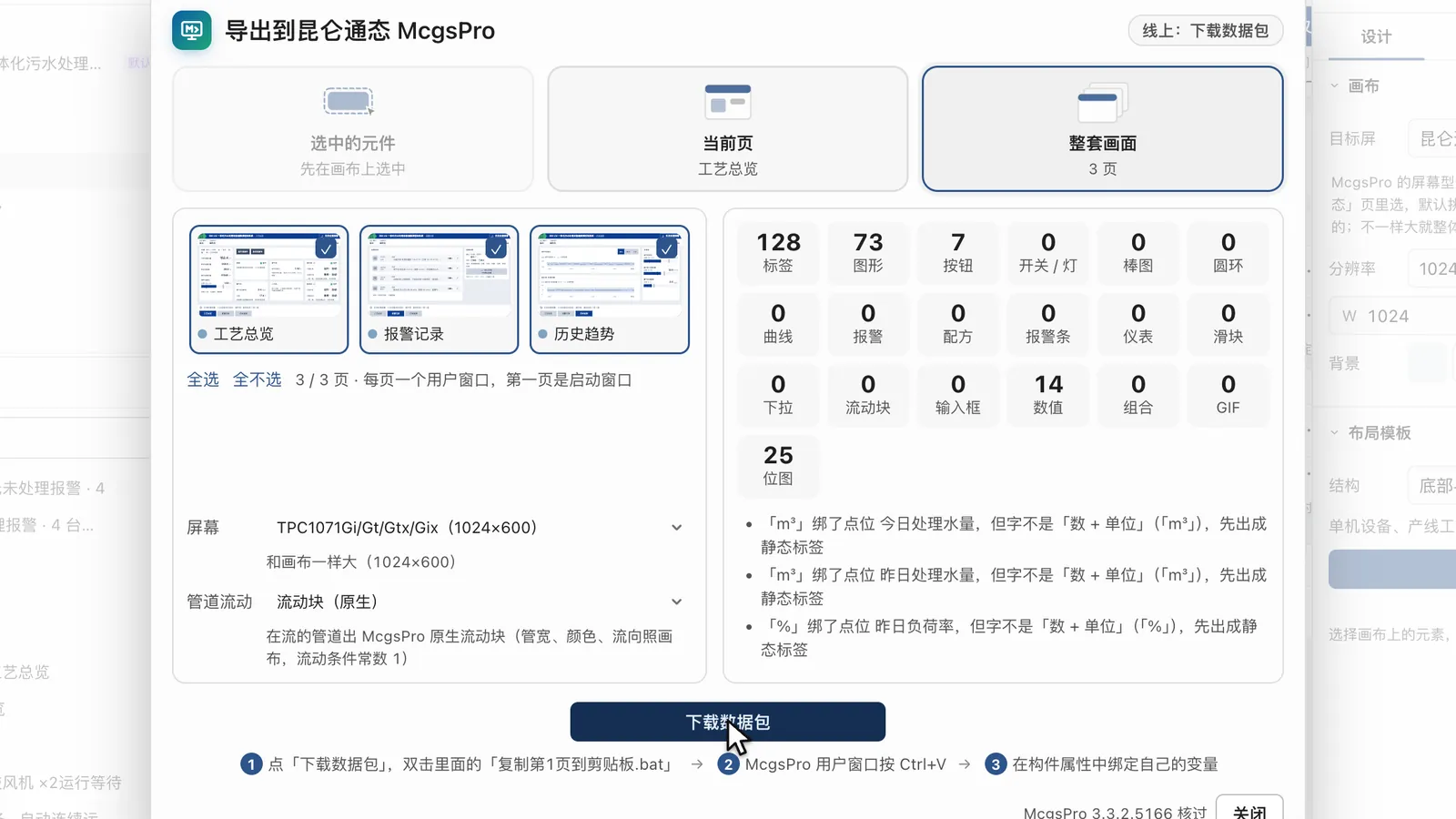The image size is (1456, 819).
Task: Click the selected-component icon in 选中的元件 card
Action: pyautogui.click(x=349, y=101)
